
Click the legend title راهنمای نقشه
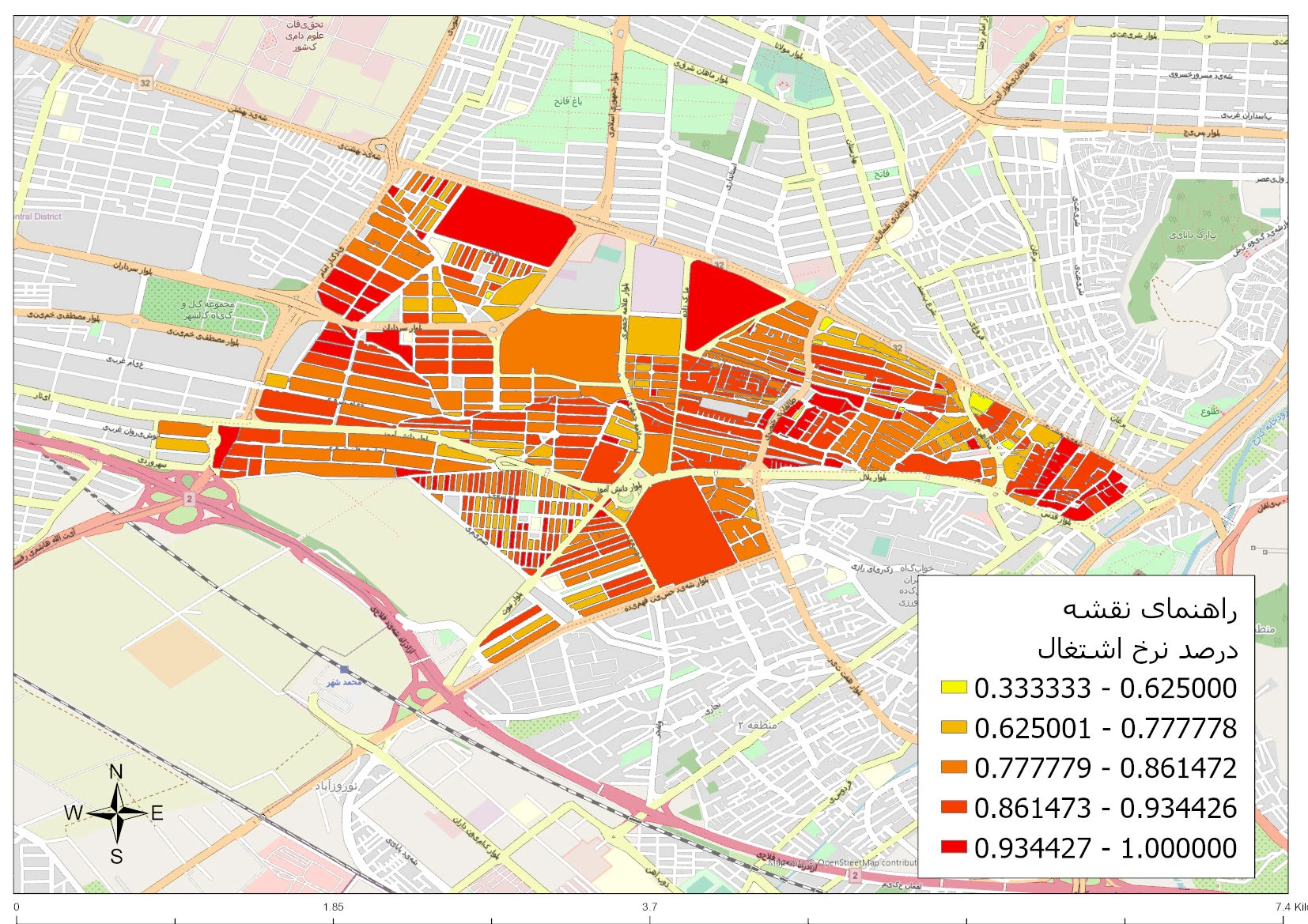(x=1150, y=609)
